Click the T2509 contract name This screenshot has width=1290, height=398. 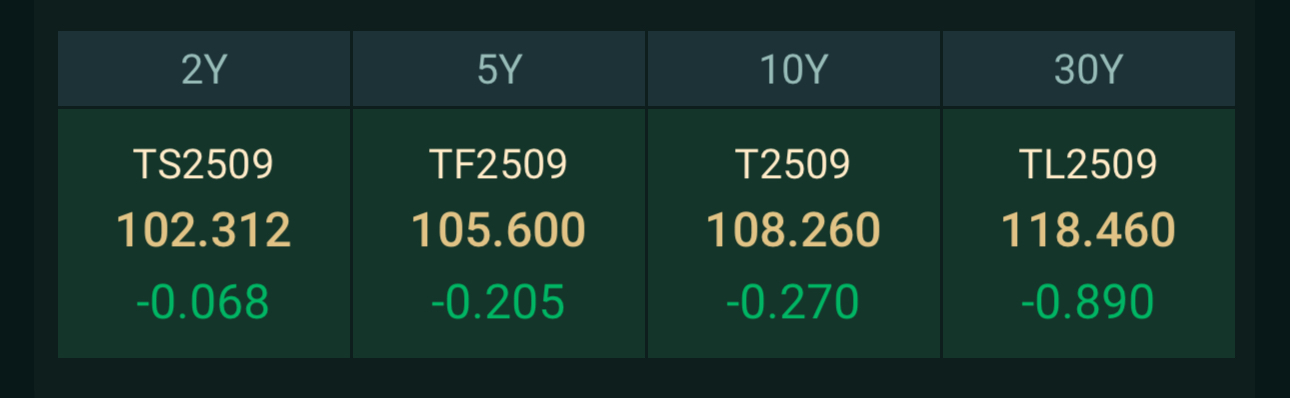coord(794,164)
